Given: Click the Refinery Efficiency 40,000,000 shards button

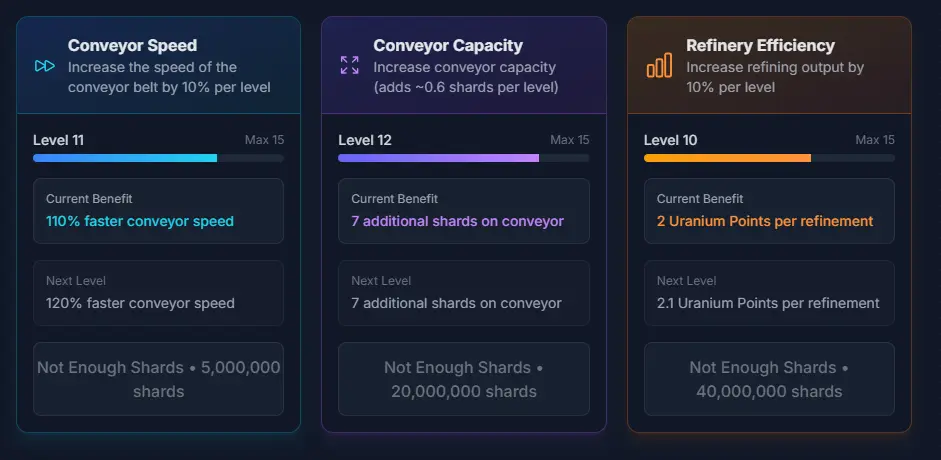Looking at the screenshot, I should point(769,379).
